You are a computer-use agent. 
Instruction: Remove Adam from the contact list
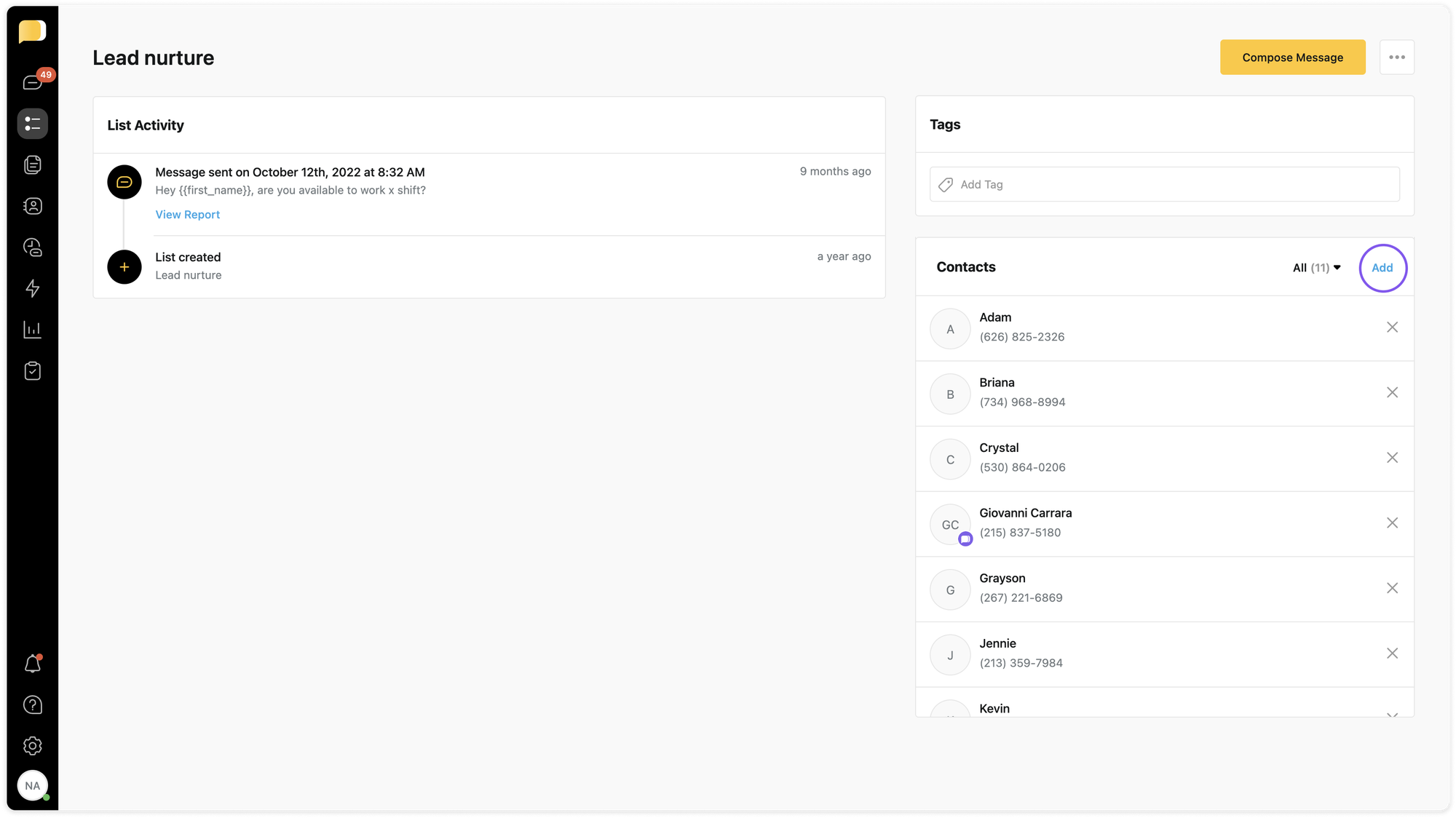point(1392,327)
